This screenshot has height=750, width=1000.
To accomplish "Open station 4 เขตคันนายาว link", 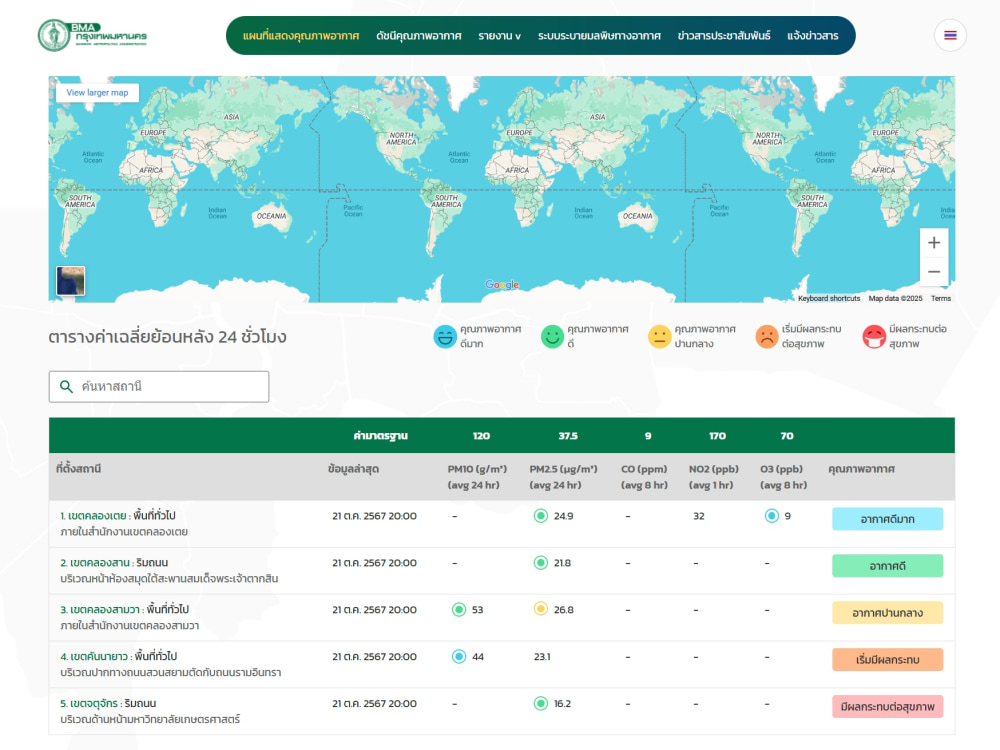I will pos(94,656).
